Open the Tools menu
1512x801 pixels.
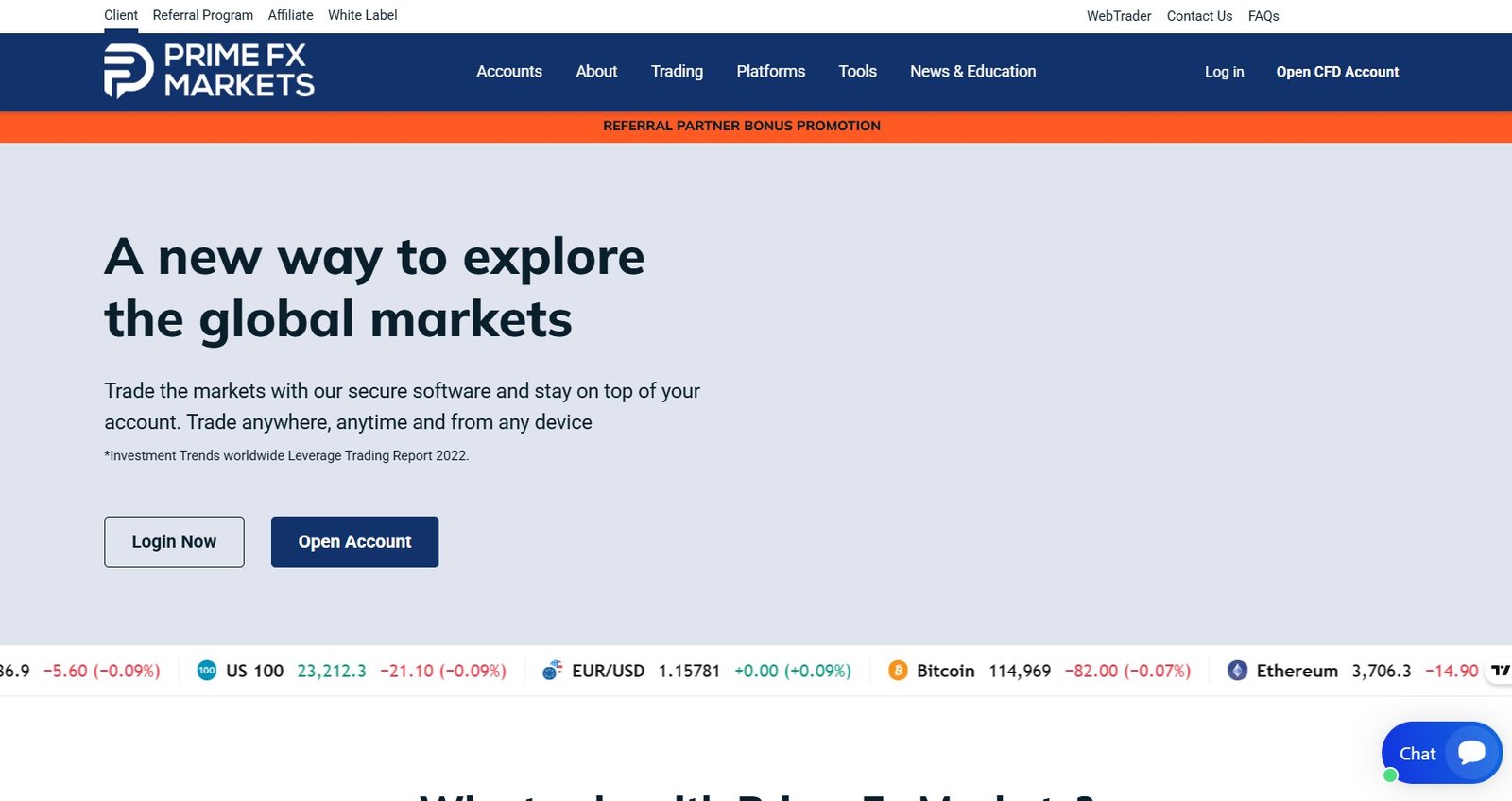[x=857, y=72]
